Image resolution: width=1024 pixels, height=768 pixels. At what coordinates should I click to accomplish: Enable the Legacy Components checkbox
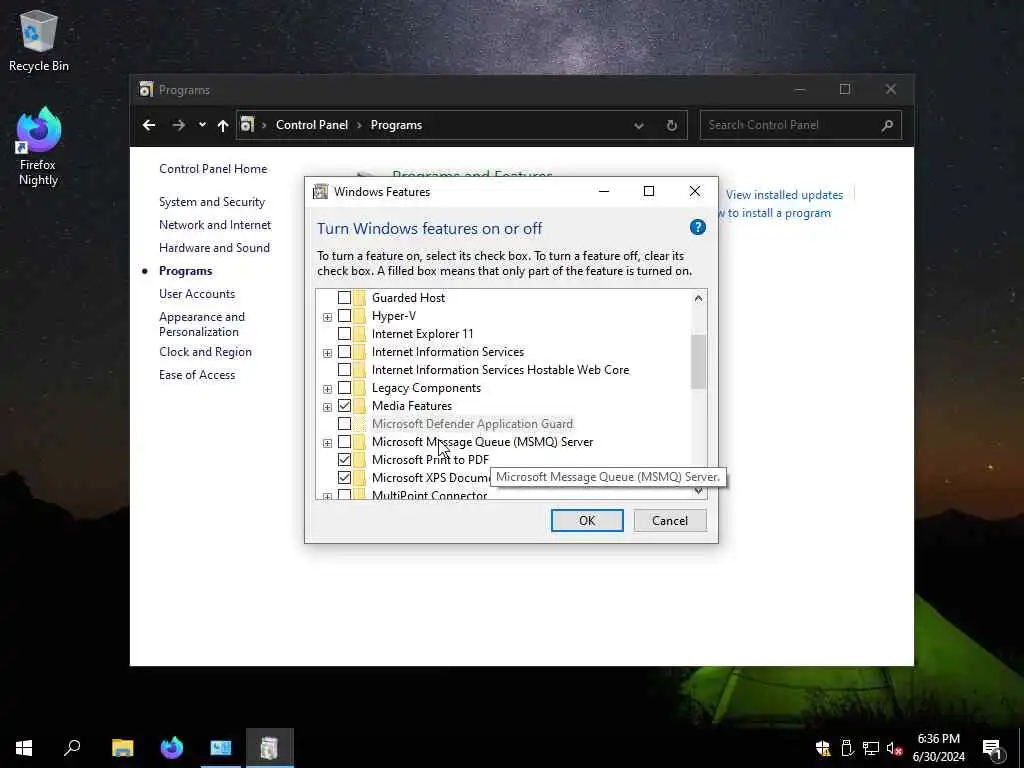tap(344, 388)
